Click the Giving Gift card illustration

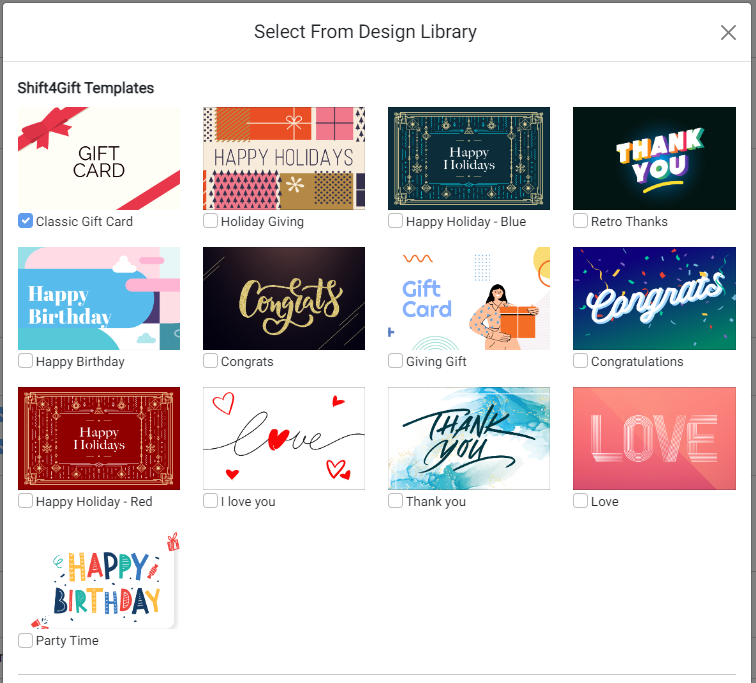point(469,299)
